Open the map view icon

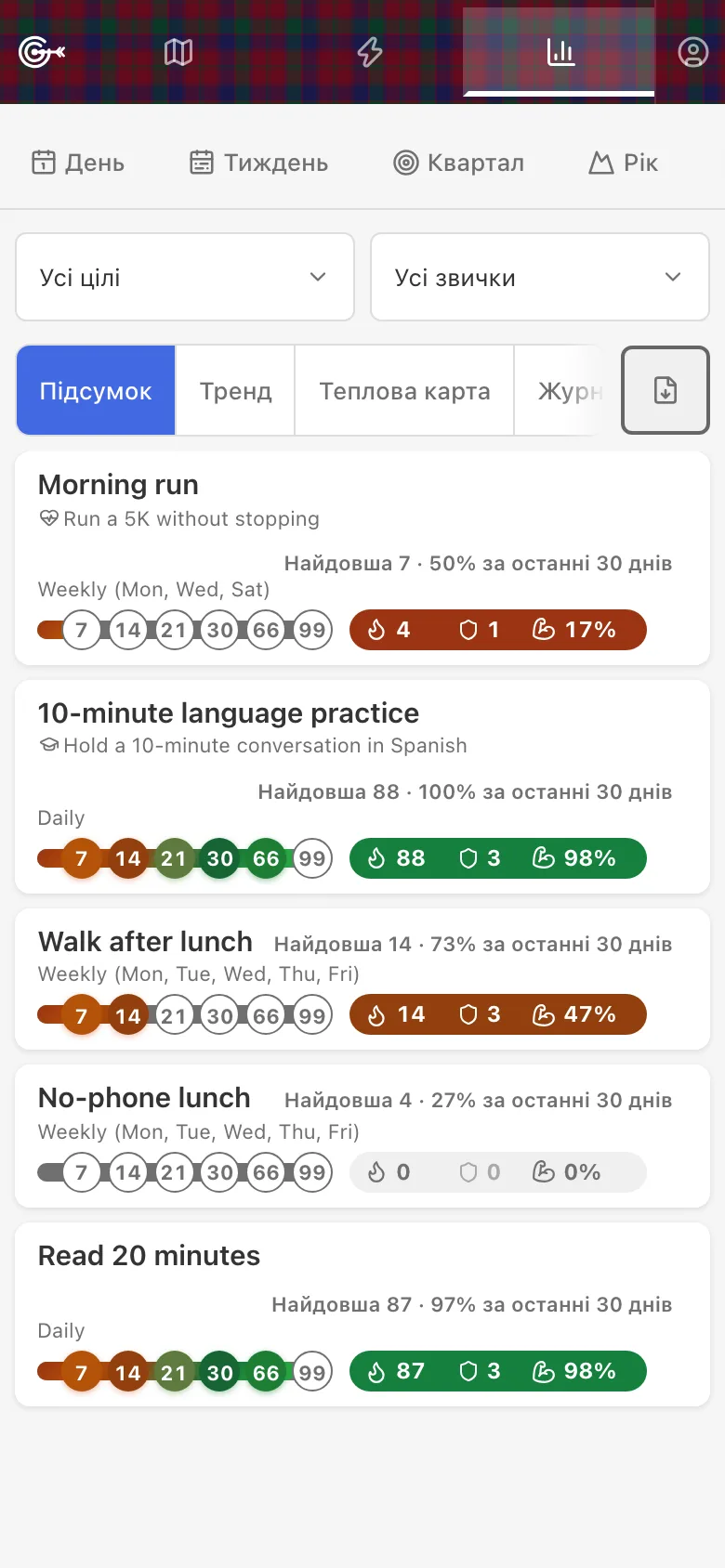coord(178,52)
